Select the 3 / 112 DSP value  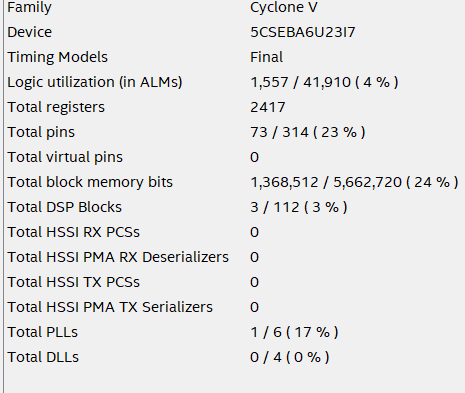click(299, 207)
